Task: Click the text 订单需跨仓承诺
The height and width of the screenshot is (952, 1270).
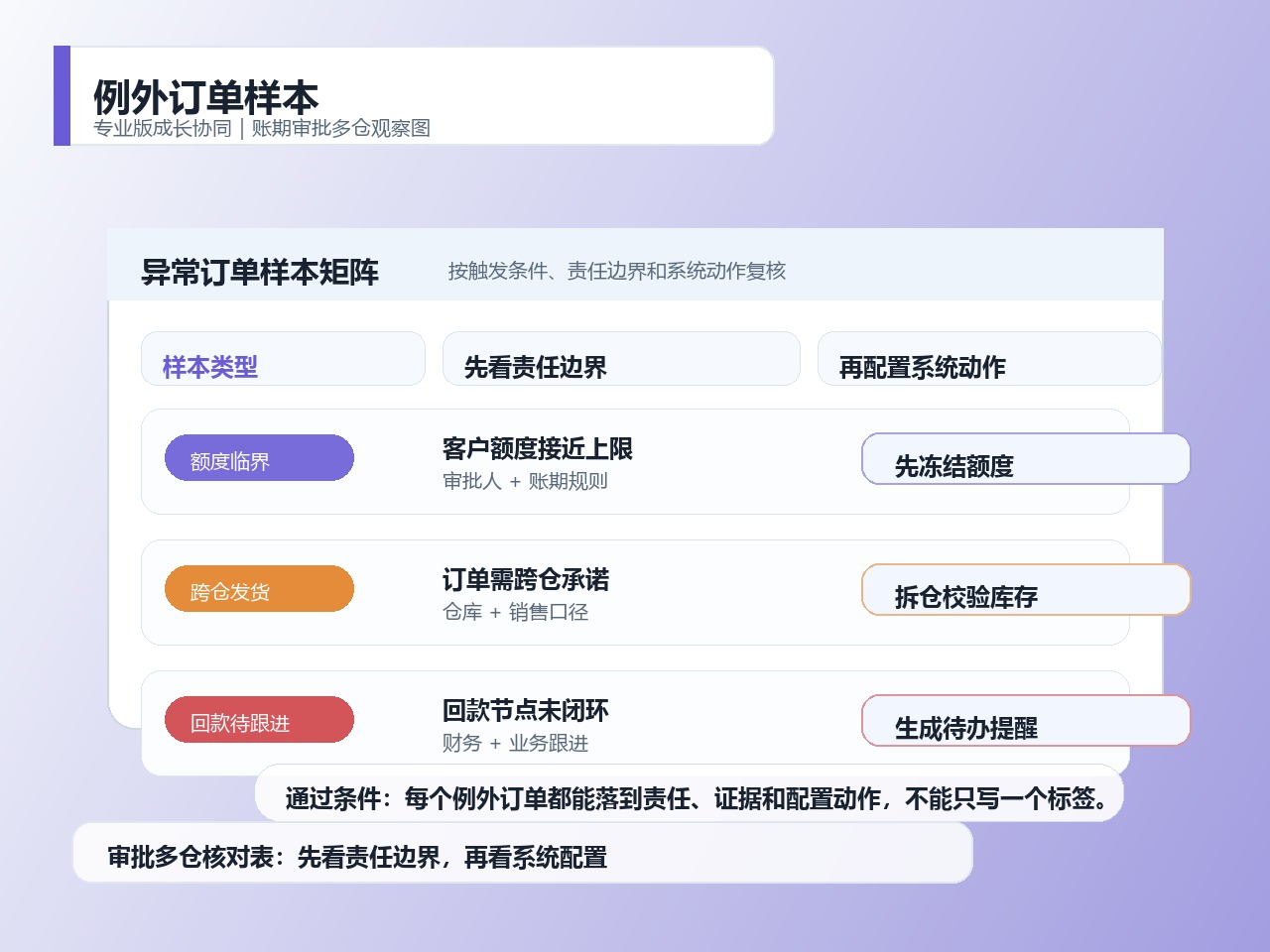Action: coord(526,580)
